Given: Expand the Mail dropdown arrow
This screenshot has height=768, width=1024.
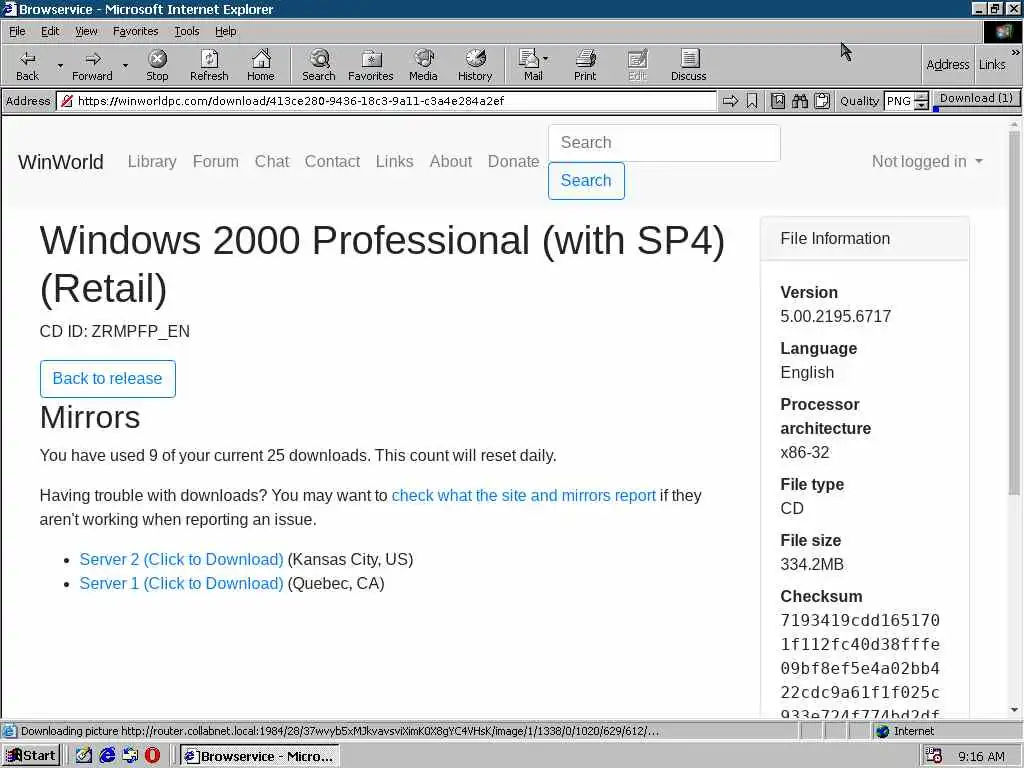Looking at the screenshot, I should (x=546, y=59).
